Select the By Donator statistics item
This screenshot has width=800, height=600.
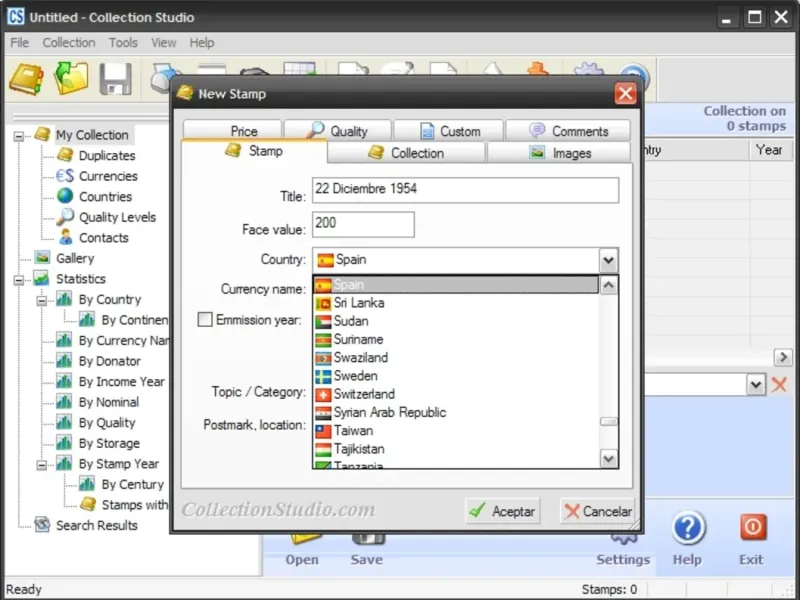pyautogui.click(x=109, y=361)
